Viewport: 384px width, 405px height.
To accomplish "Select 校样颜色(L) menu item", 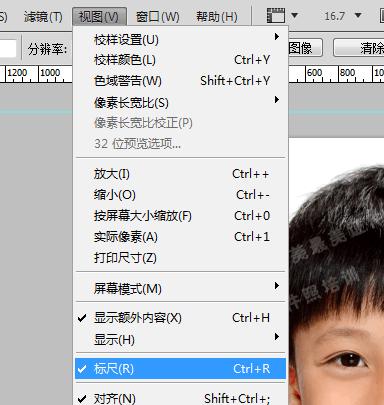I will pos(181,60).
